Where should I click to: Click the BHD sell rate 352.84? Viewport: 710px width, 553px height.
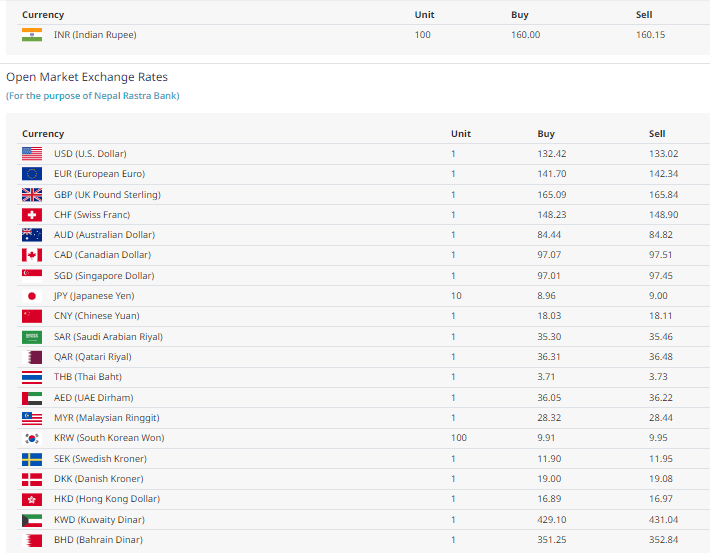point(663,540)
